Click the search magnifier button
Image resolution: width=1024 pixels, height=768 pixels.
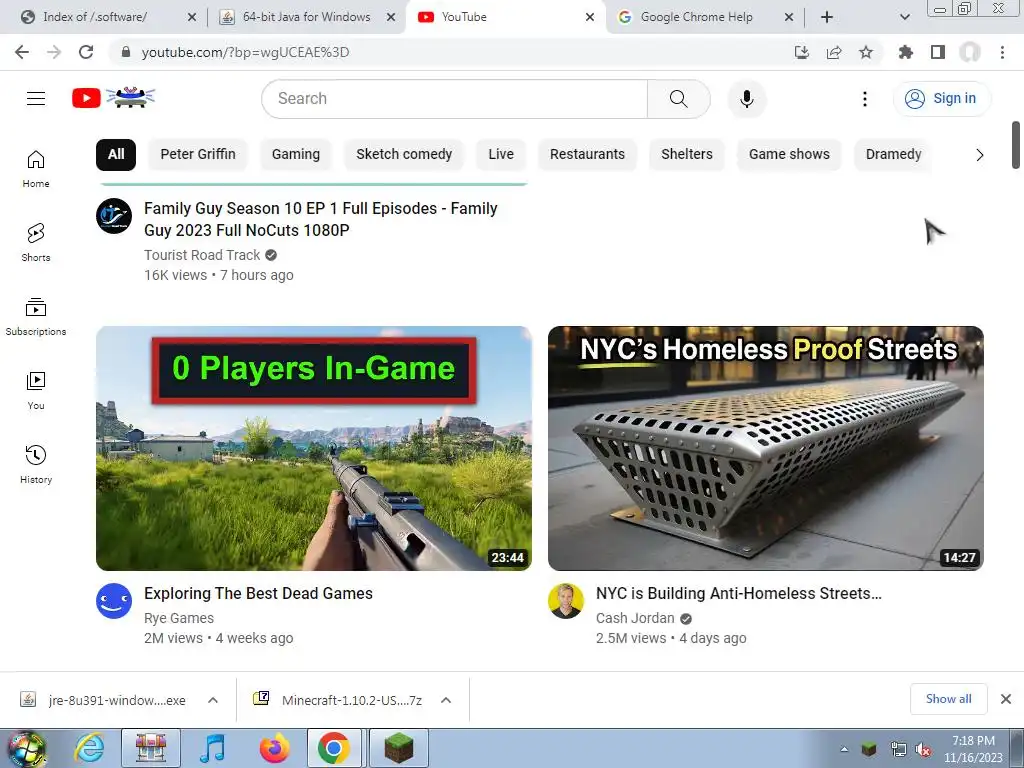(679, 99)
